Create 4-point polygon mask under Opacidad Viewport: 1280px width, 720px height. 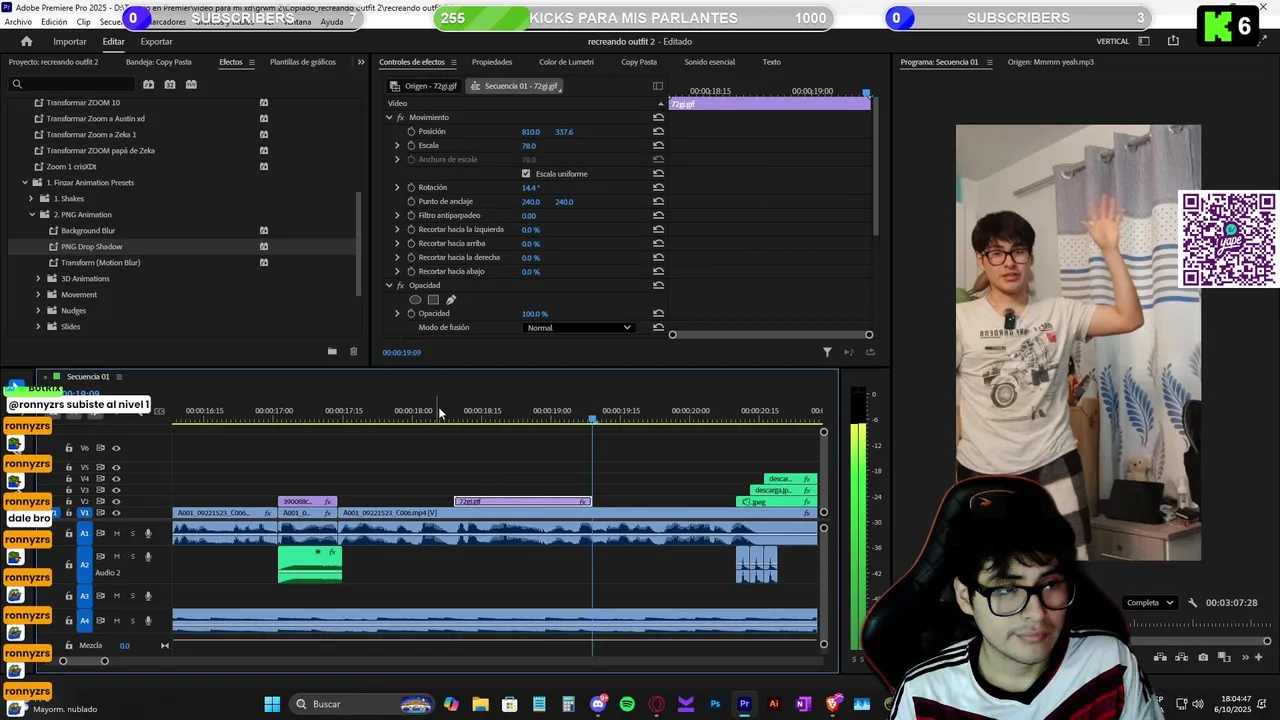point(433,299)
